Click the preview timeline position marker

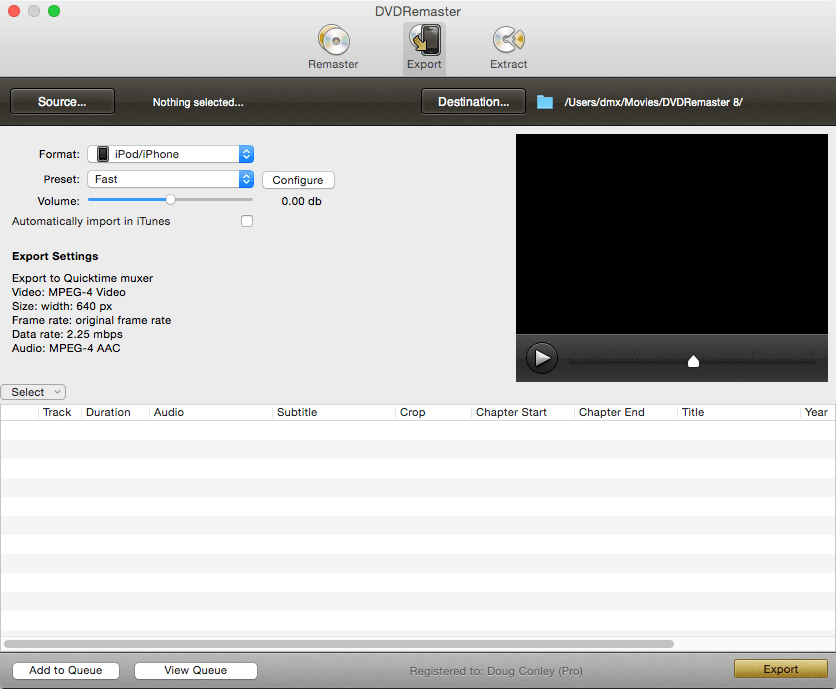tap(693, 361)
